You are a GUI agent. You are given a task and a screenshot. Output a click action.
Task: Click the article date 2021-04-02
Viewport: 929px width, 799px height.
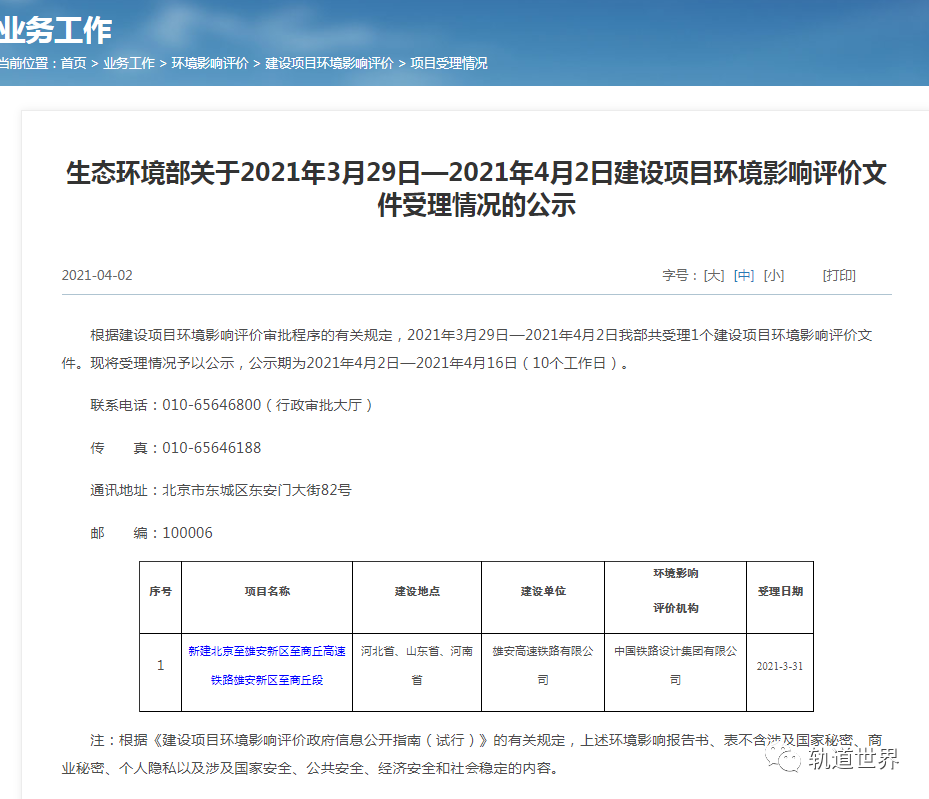tap(97, 275)
